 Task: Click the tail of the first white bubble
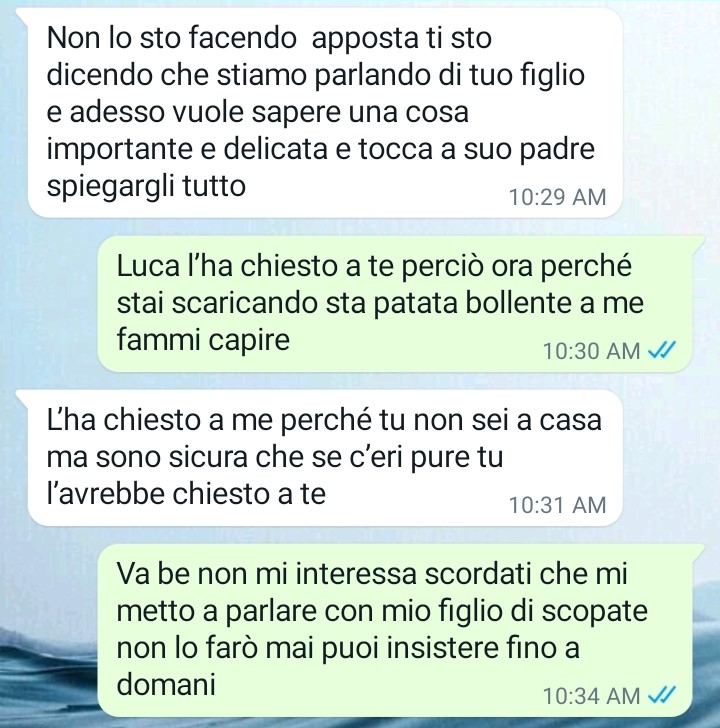pos(22,14)
